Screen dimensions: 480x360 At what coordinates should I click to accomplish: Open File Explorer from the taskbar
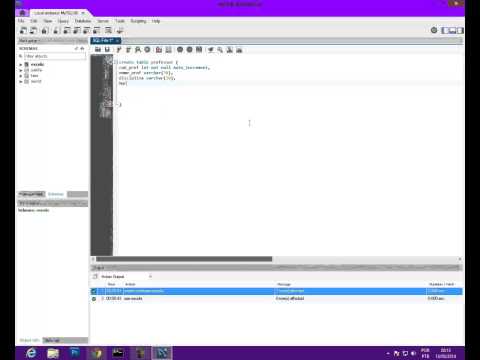[53, 353]
